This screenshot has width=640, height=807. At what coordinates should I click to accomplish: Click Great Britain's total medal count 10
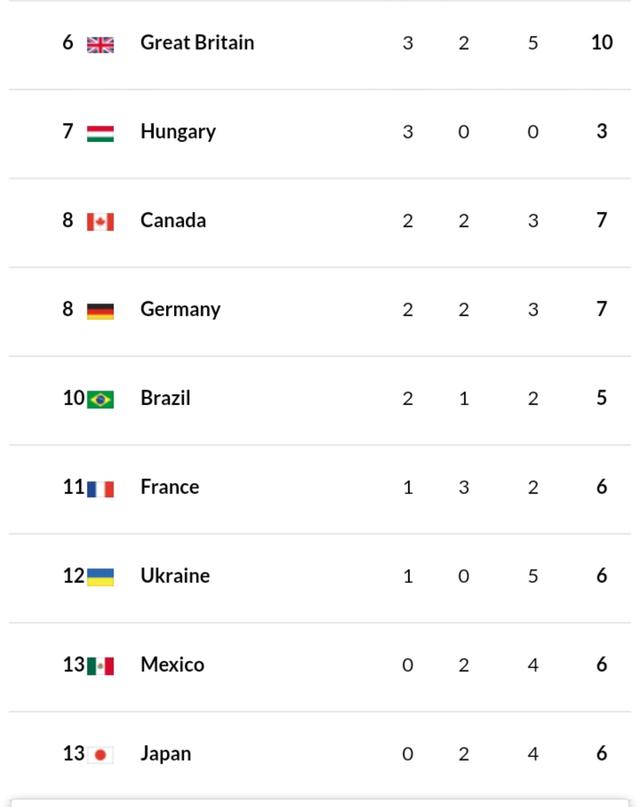click(601, 43)
